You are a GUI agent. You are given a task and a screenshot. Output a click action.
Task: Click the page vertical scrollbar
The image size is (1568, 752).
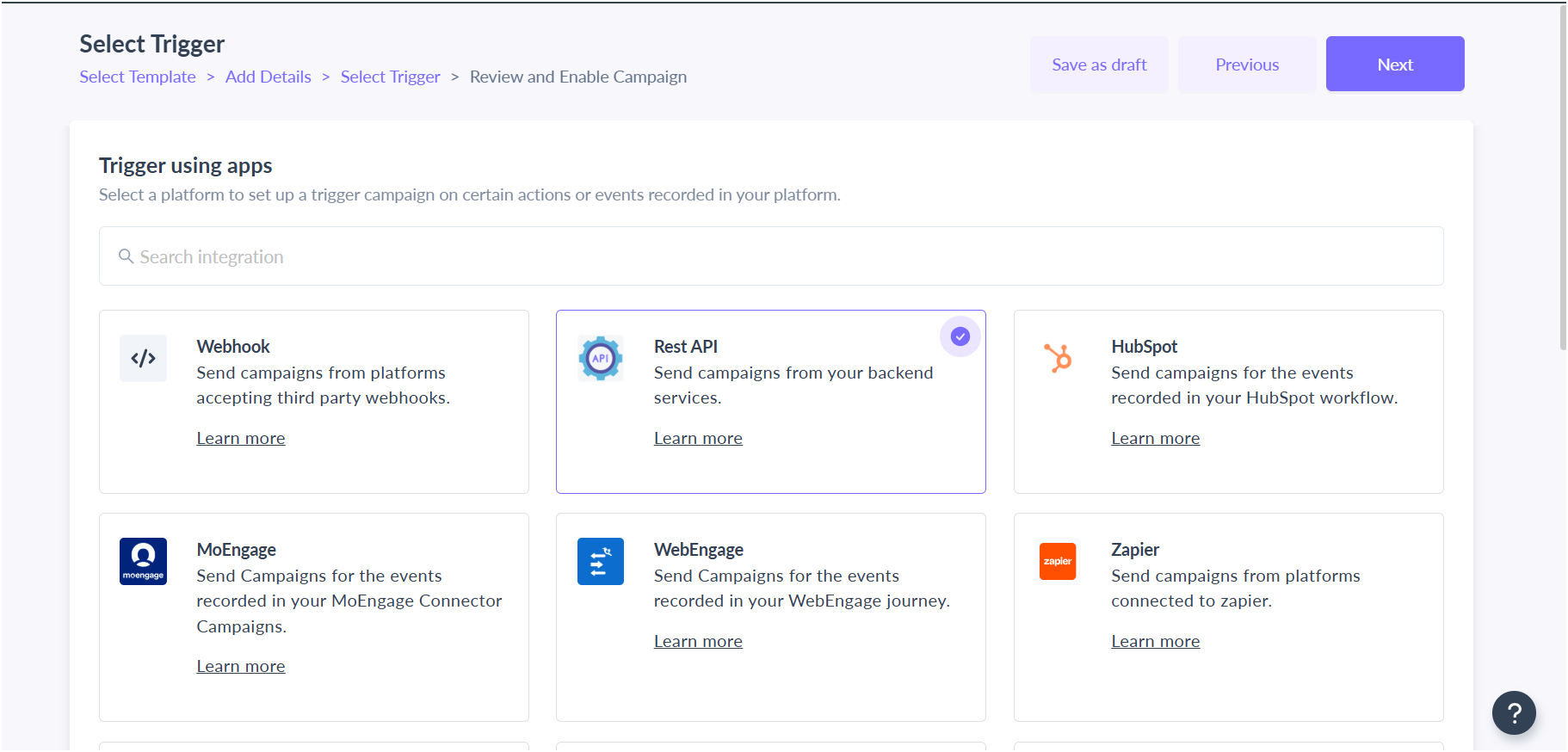[x=1563, y=177]
